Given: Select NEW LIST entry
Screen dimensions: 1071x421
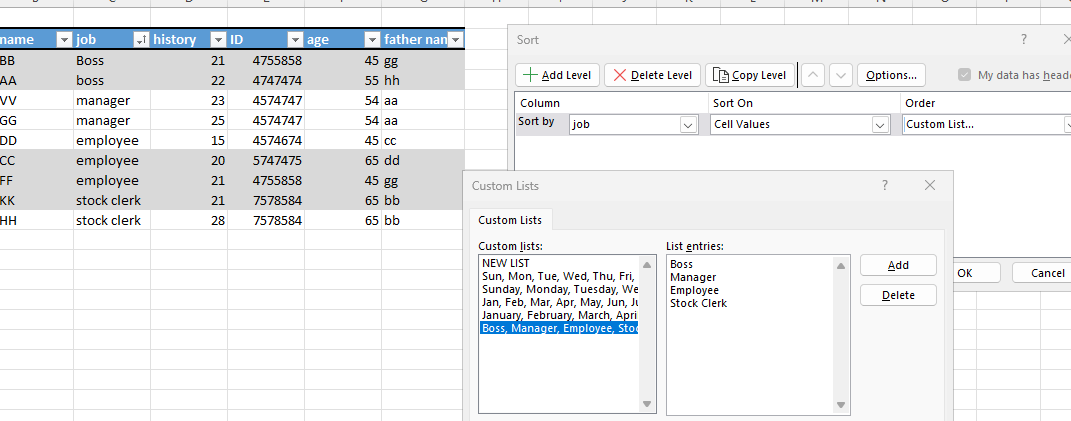Looking at the screenshot, I should point(559,263).
